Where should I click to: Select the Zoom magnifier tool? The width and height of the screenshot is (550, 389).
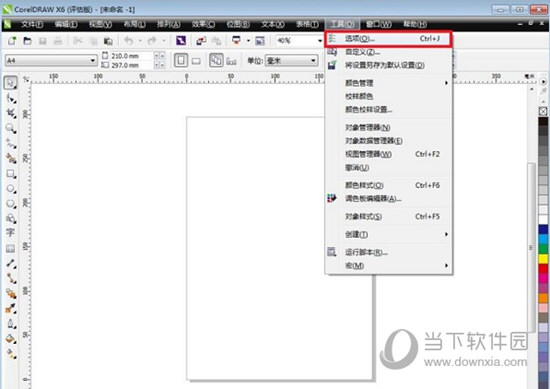pyautogui.click(x=11, y=129)
